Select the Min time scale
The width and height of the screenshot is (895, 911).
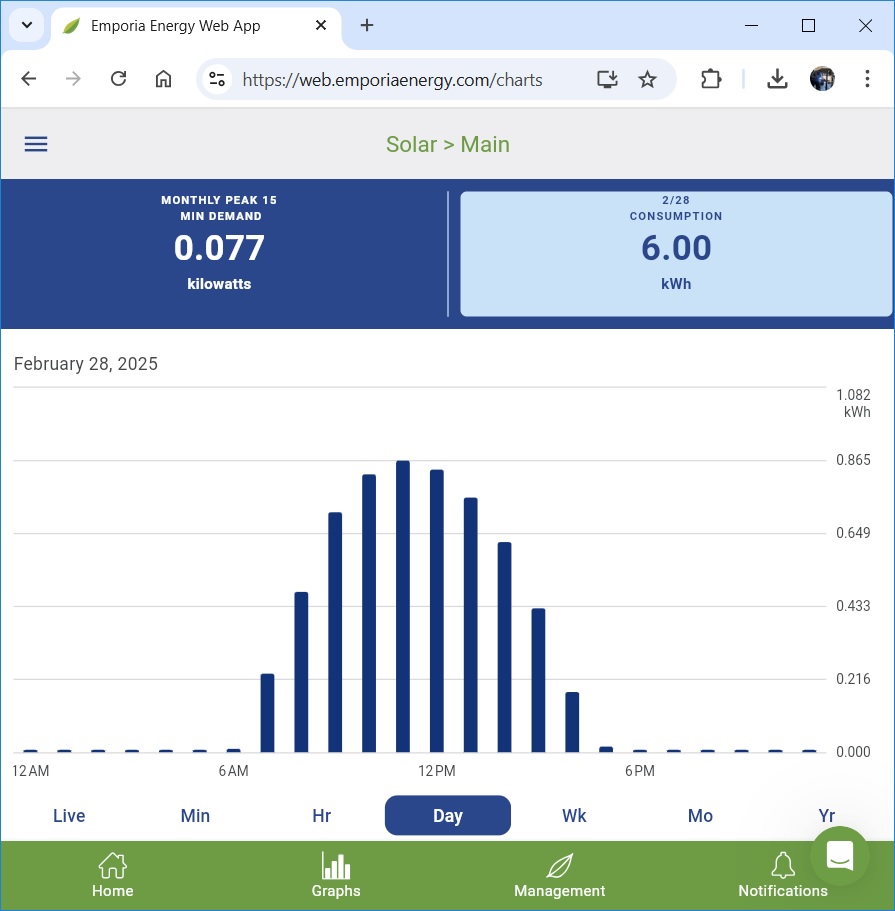point(195,816)
